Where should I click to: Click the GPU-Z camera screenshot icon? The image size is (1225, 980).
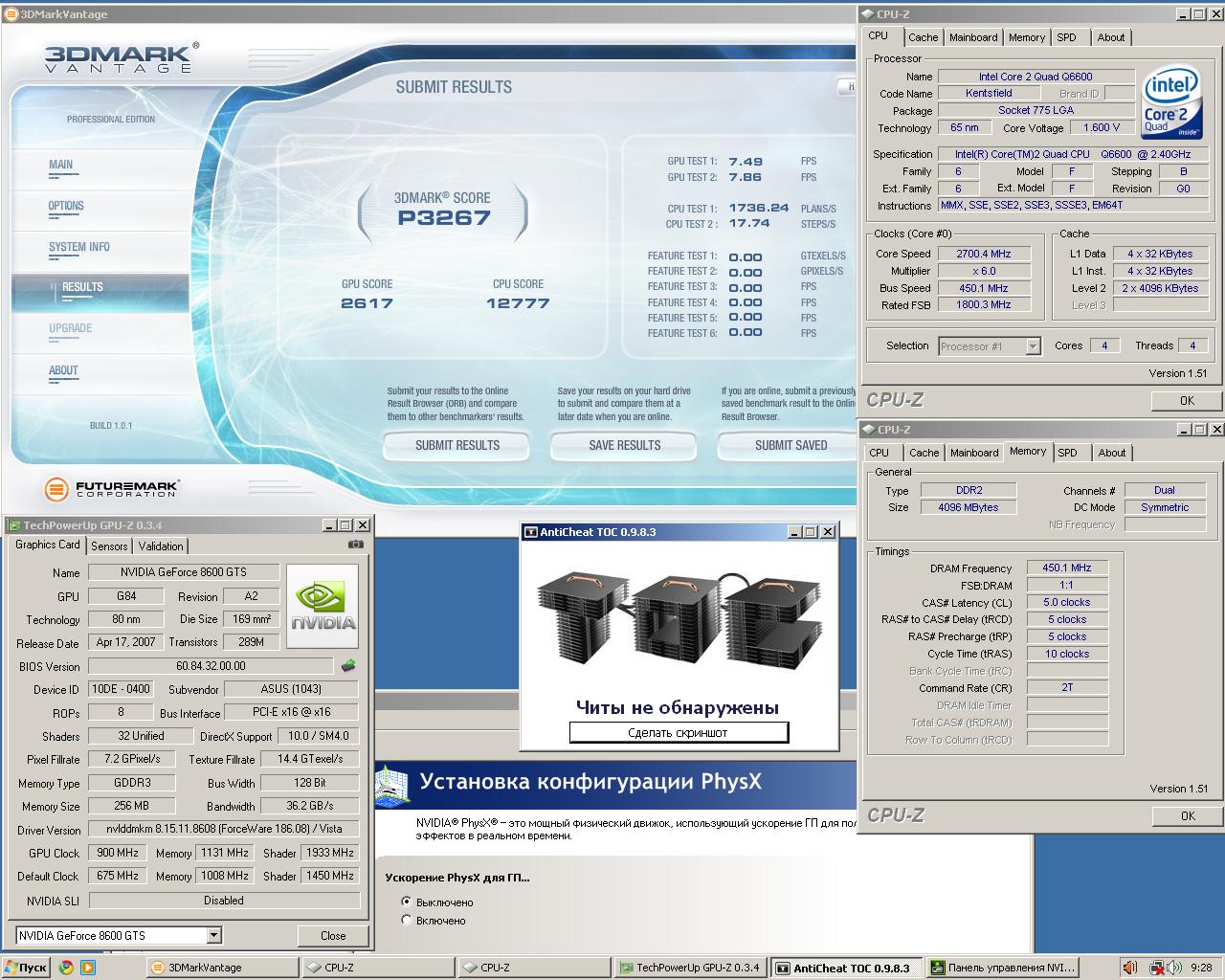356,544
